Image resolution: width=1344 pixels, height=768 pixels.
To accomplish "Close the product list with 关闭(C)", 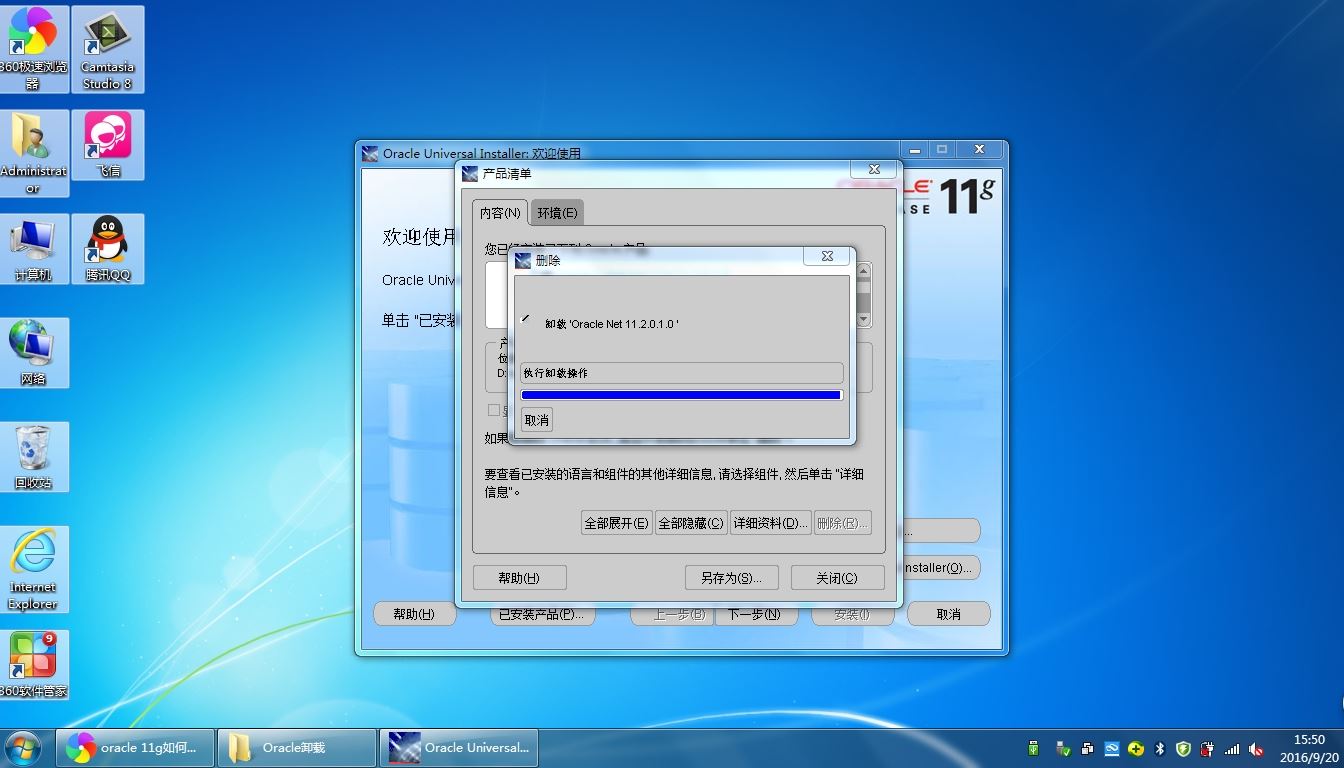I will click(x=837, y=578).
